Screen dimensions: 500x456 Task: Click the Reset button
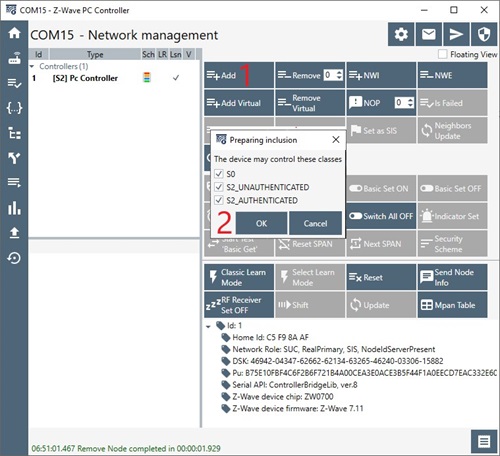381,277
